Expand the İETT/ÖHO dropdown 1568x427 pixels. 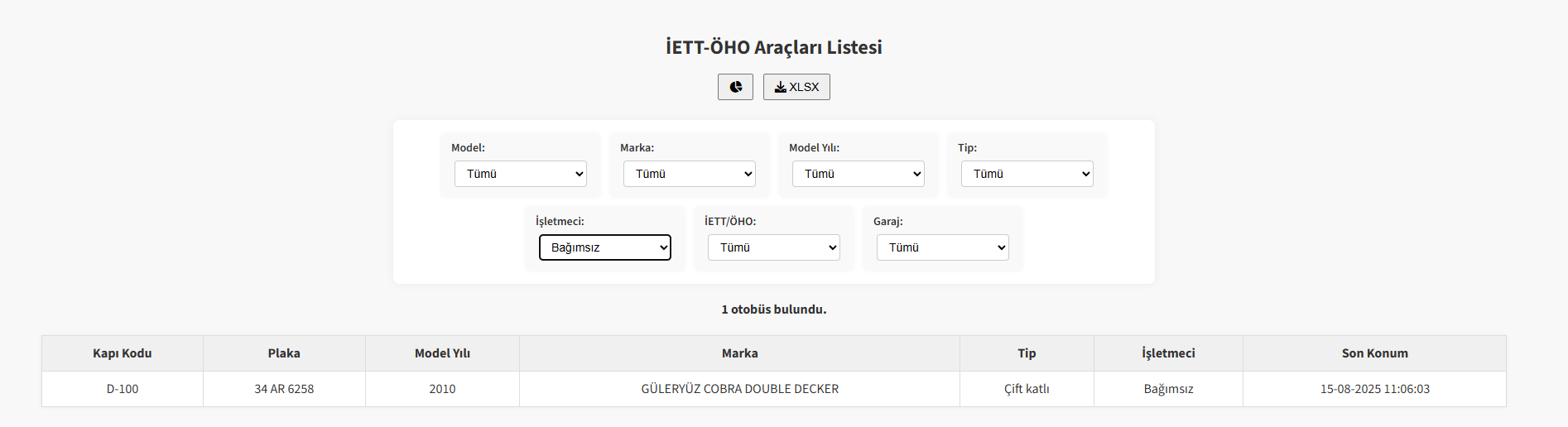click(x=774, y=247)
